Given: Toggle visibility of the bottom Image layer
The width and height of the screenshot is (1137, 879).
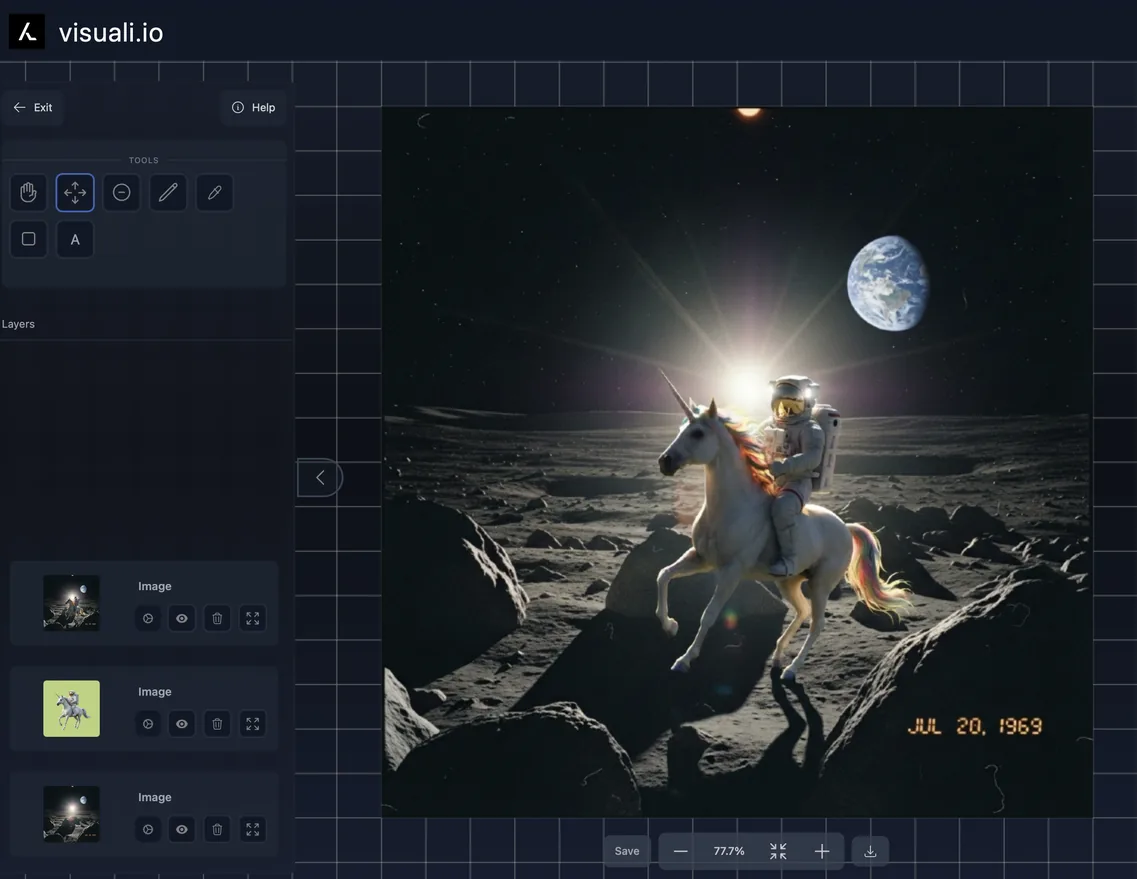Looking at the screenshot, I should coord(182,828).
